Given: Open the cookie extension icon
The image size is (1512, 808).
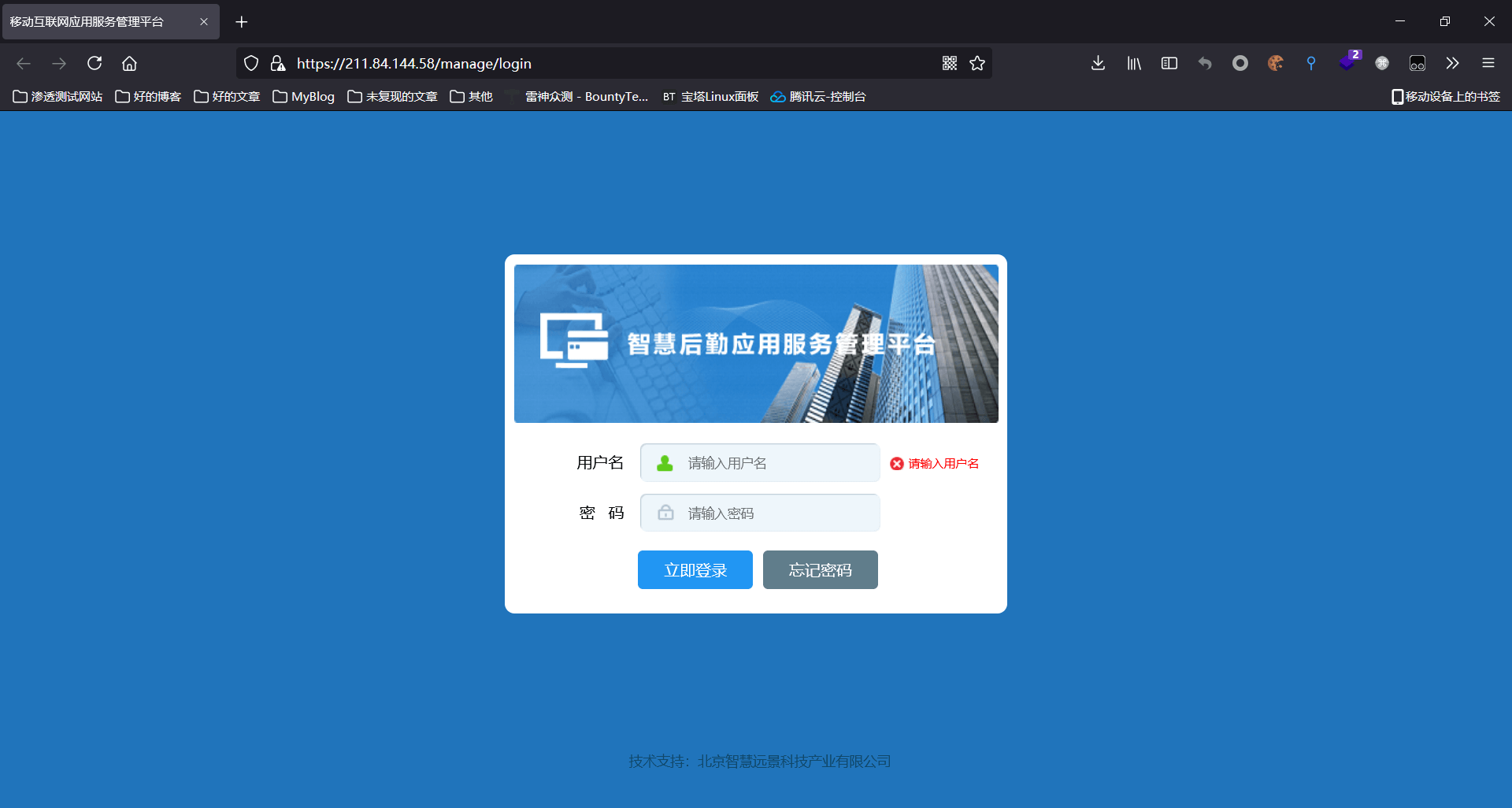Looking at the screenshot, I should (1276, 63).
